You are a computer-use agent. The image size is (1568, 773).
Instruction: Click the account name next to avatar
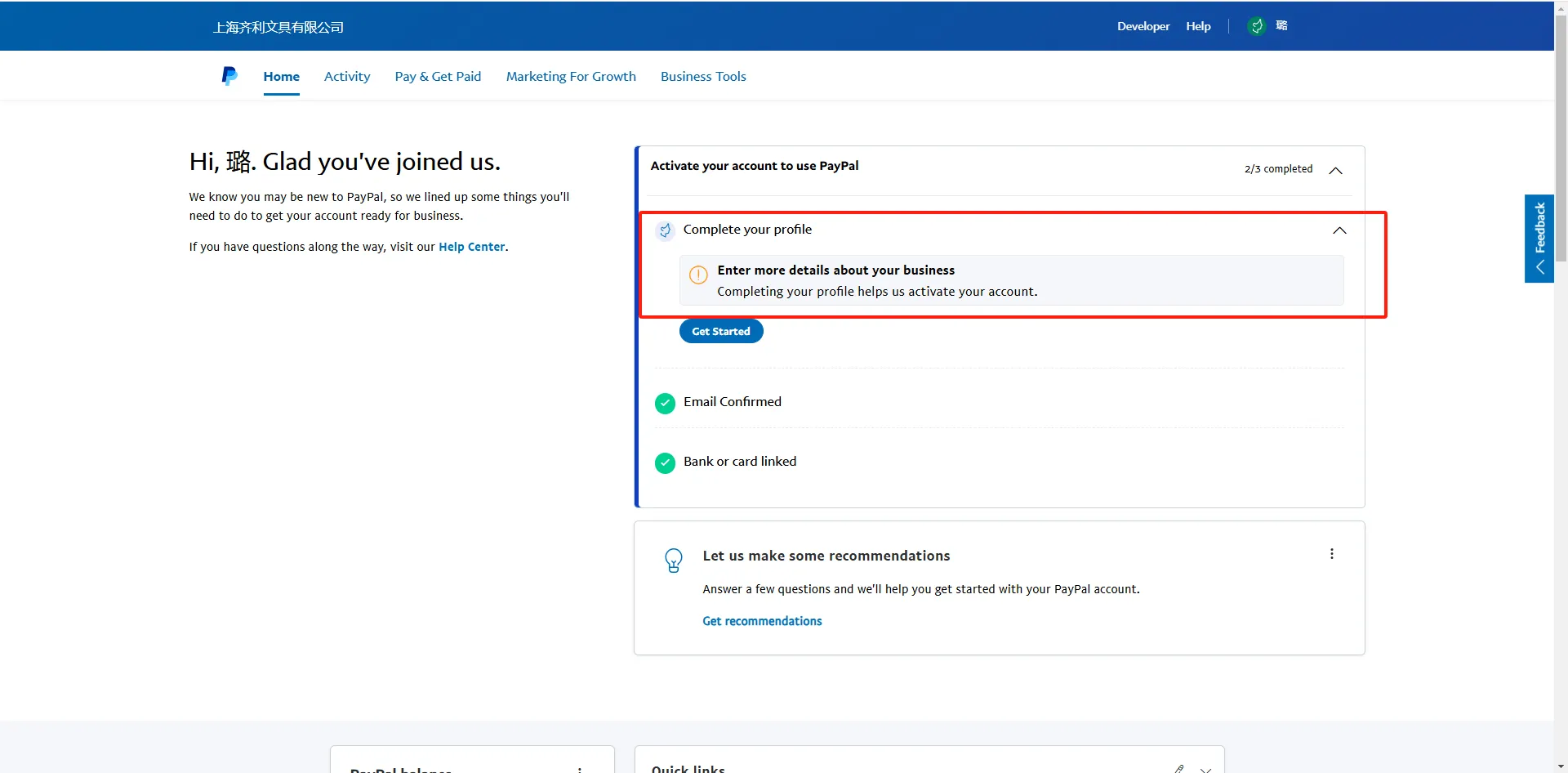pos(1281,25)
